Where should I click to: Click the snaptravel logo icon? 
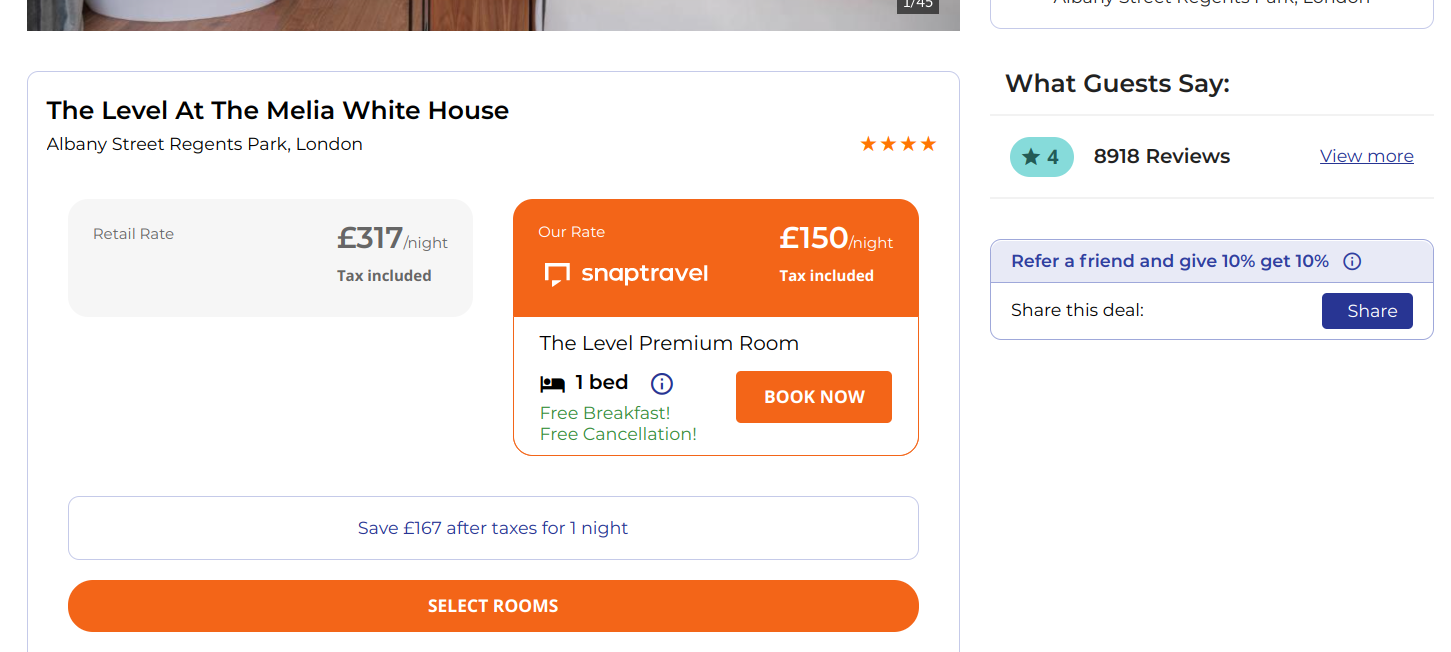(x=557, y=274)
